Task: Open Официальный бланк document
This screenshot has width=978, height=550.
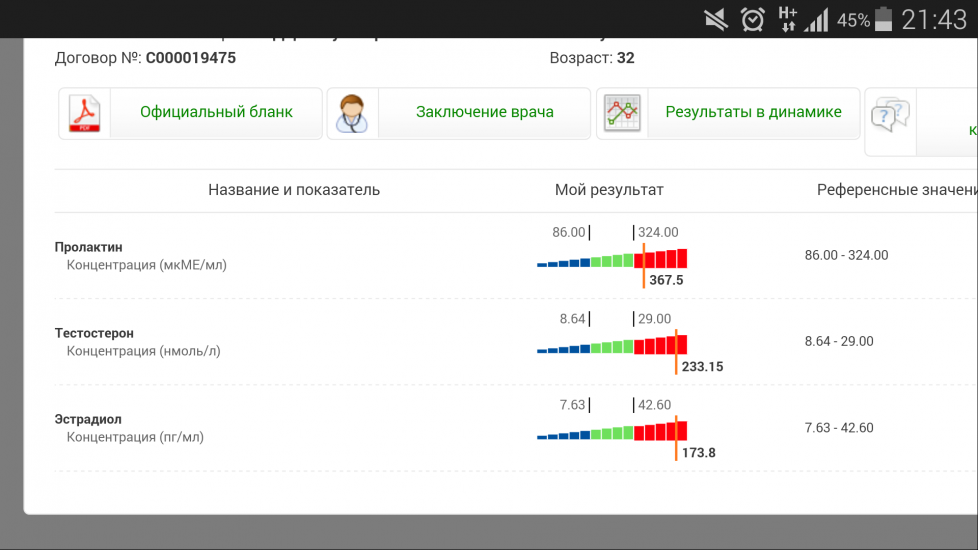Action: (216, 112)
